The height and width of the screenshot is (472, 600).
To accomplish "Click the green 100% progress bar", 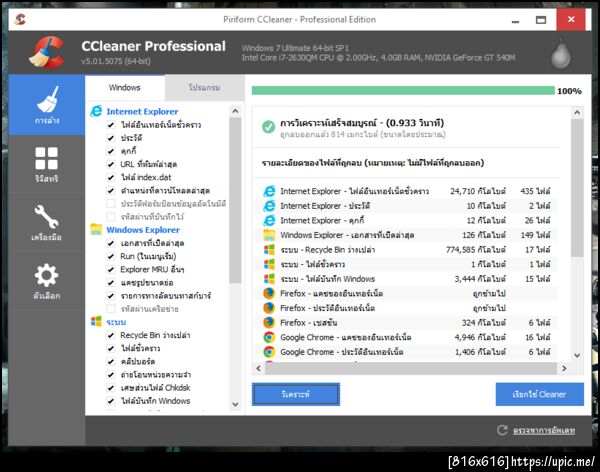I will click(x=403, y=91).
